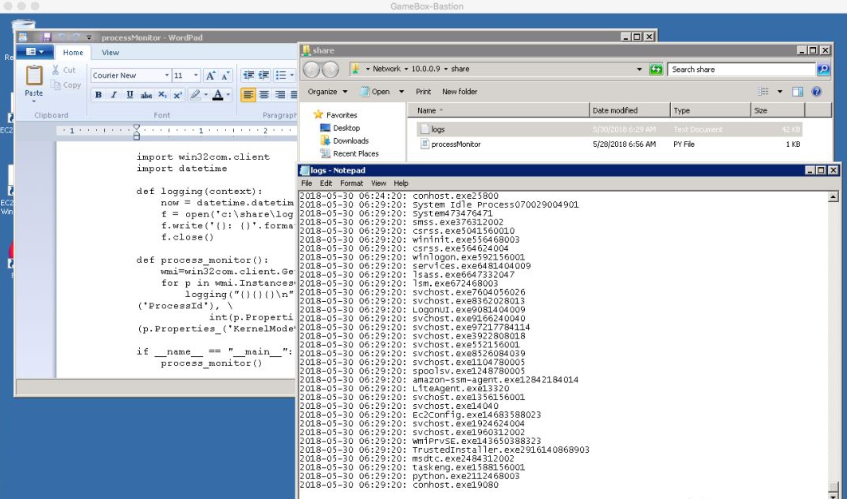Screen dimensions: 847x499
Task: Open the font color dropdown arrow
Action: pyautogui.click(x=228, y=95)
